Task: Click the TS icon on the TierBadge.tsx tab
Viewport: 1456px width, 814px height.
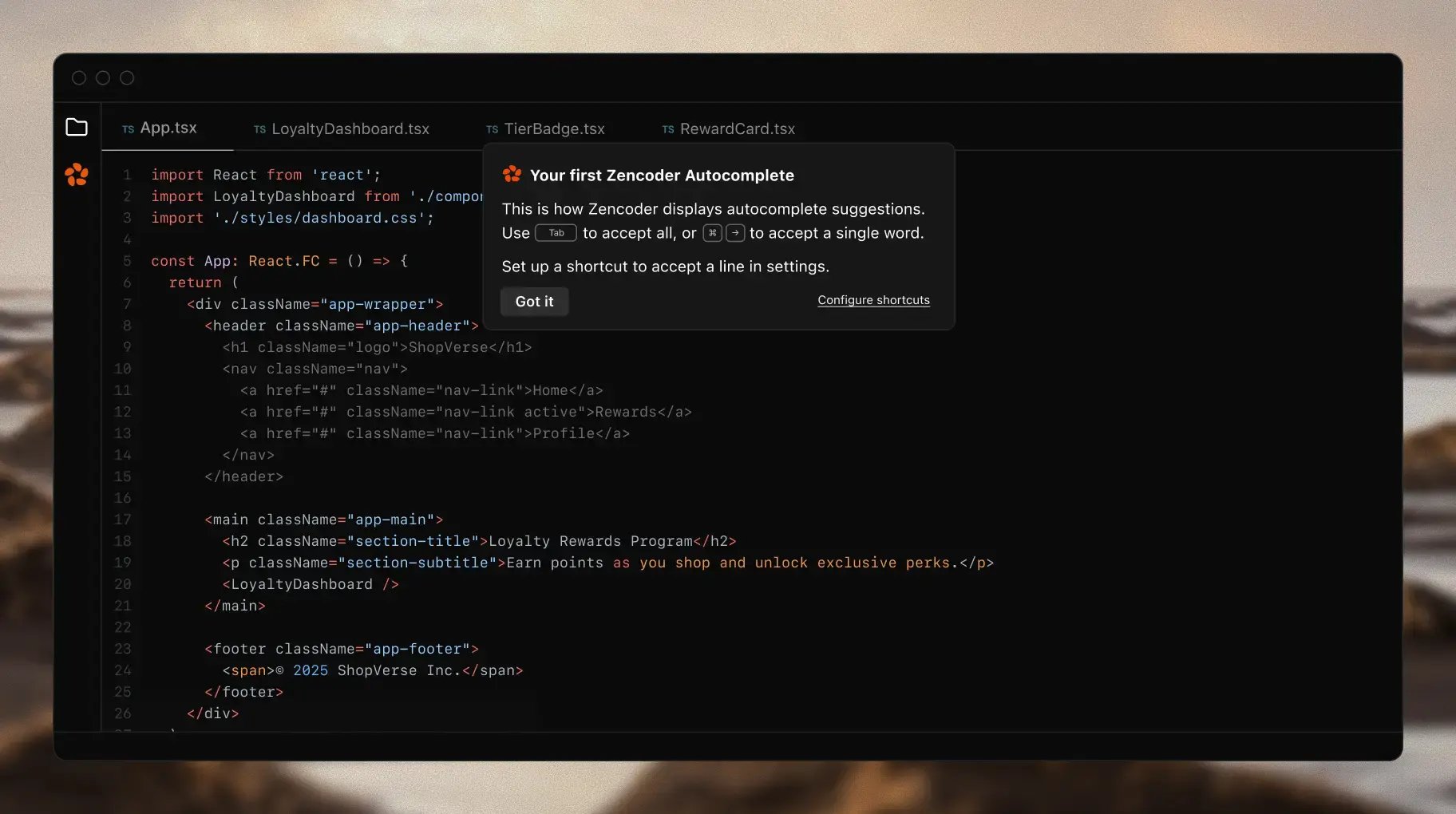Action: (491, 129)
